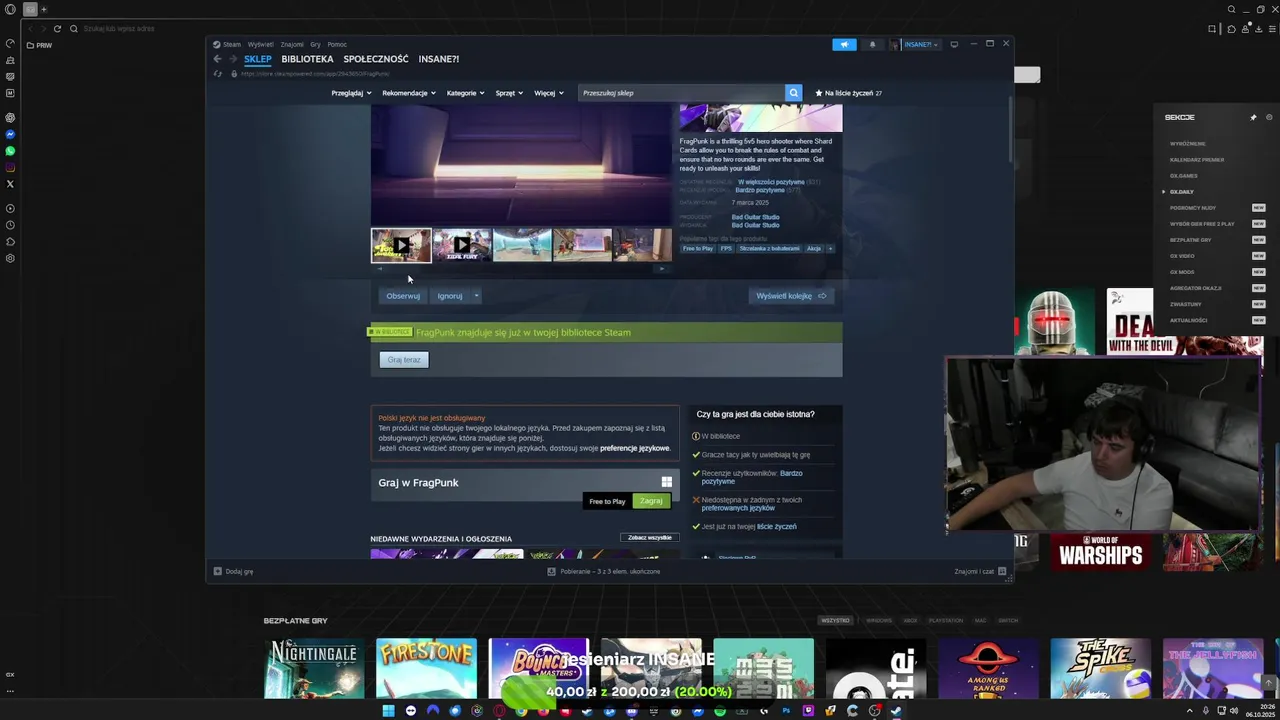Expand Kategorie store dropdown
The width and height of the screenshot is (1280, 720).
point(465,93)
